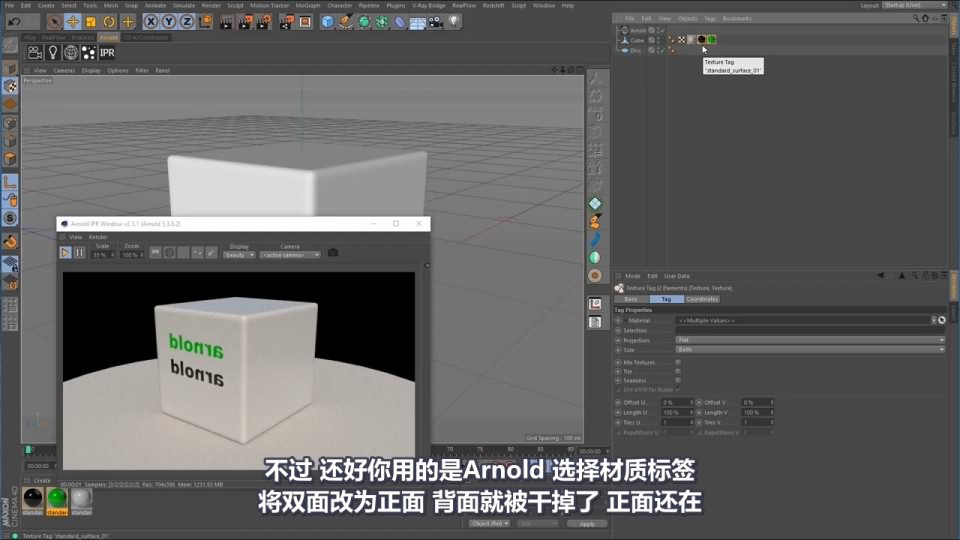
Task: Click the Attribute Manager back arrow
Action: [x=880, y=276]
